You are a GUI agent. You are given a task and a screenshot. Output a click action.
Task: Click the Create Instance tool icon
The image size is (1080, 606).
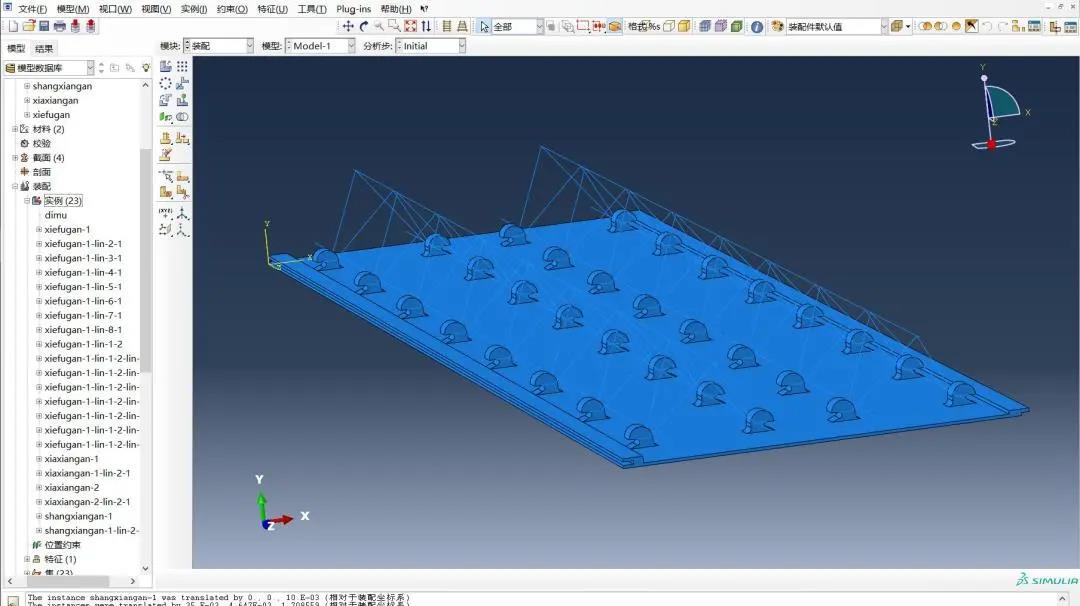click(166, 66)
